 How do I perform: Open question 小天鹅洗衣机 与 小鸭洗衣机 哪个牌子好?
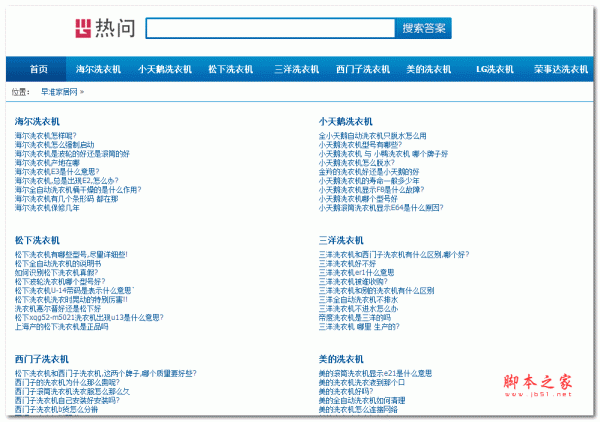383,154
